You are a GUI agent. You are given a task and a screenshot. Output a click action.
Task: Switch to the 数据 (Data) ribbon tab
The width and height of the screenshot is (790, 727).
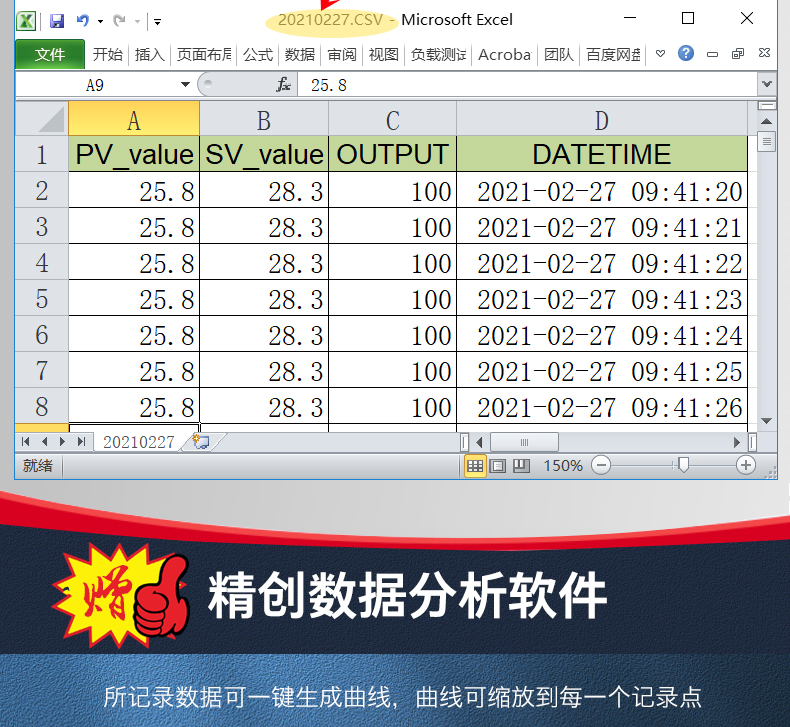click(x=299, y=55)
